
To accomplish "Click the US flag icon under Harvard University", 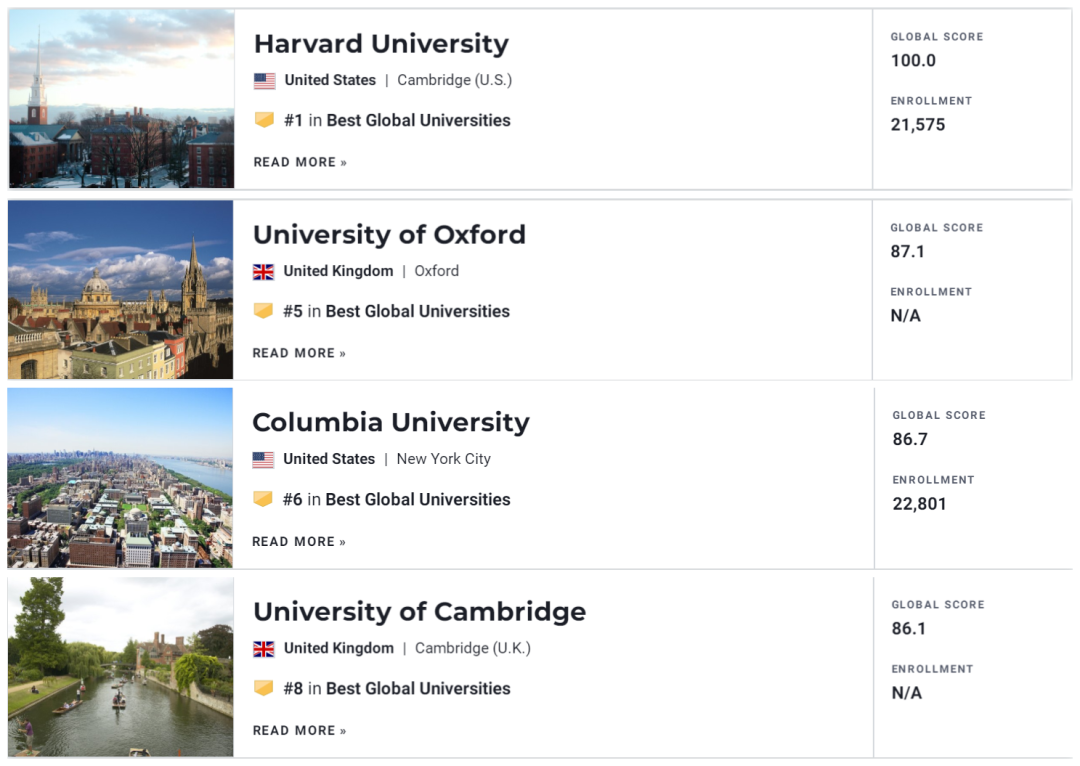I will point(264,81).
